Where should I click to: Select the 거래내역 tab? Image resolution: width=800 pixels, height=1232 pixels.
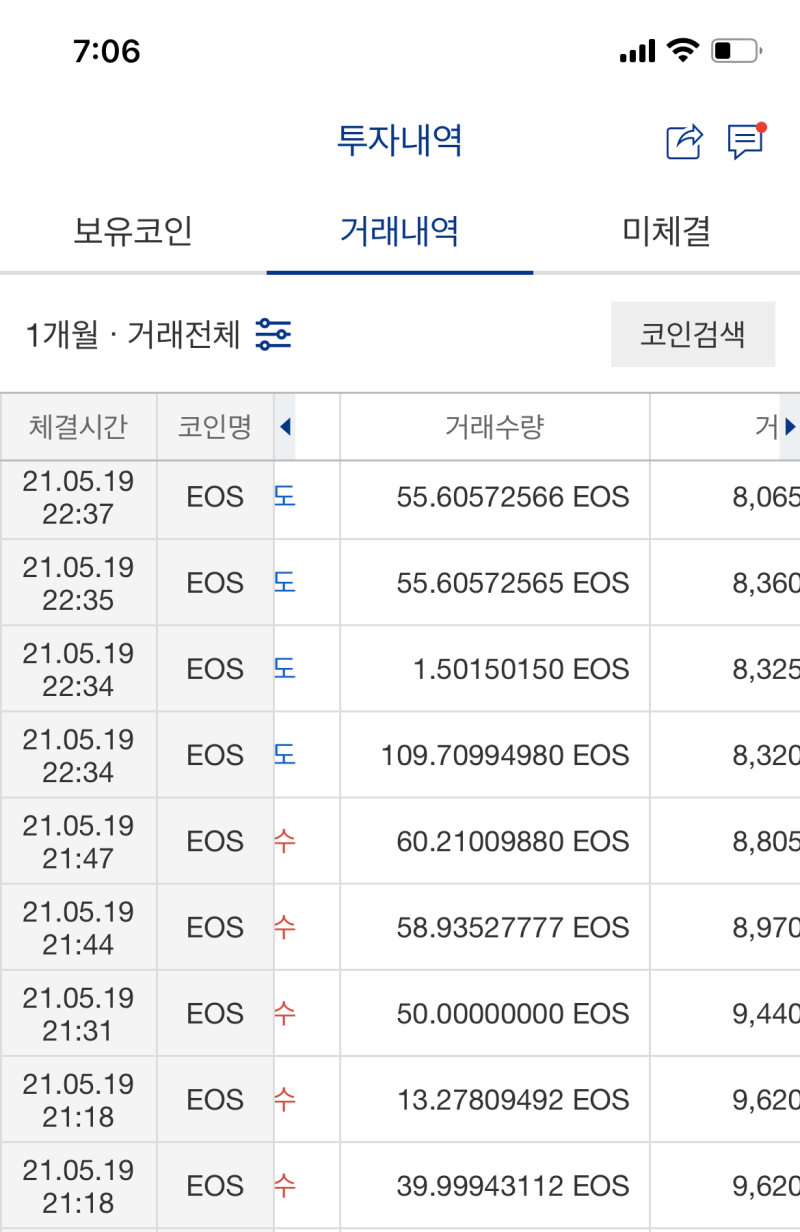pos(399,231)
